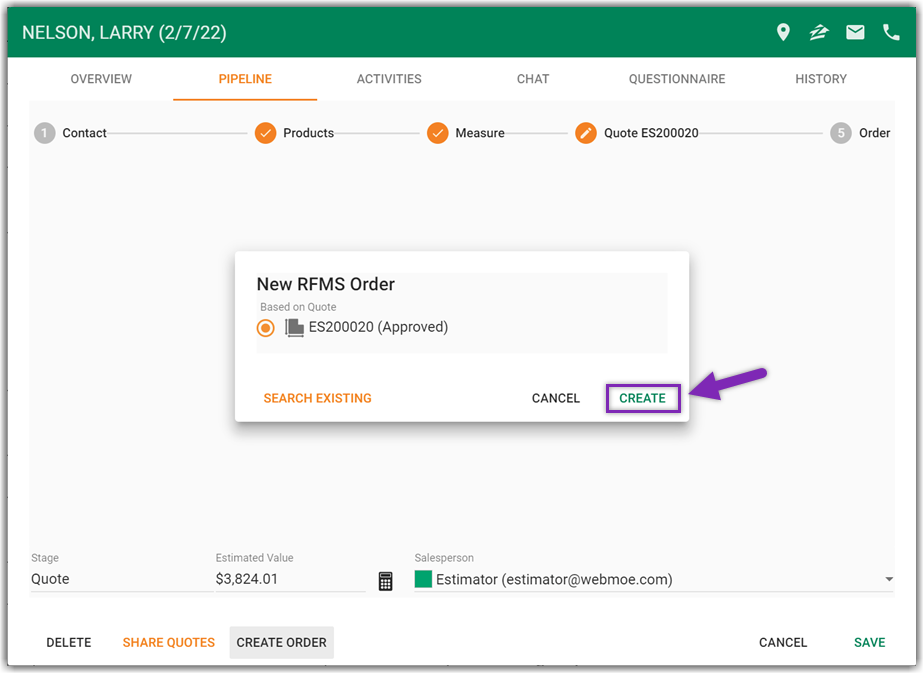
Task: Click Create in the New RFMS Order dialog
Action: click(x=642, y=398)
